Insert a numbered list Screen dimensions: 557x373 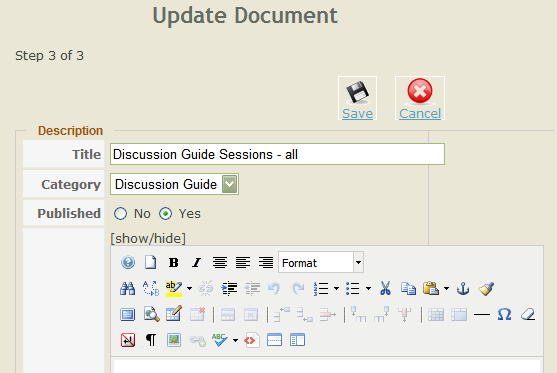point(321,288)
